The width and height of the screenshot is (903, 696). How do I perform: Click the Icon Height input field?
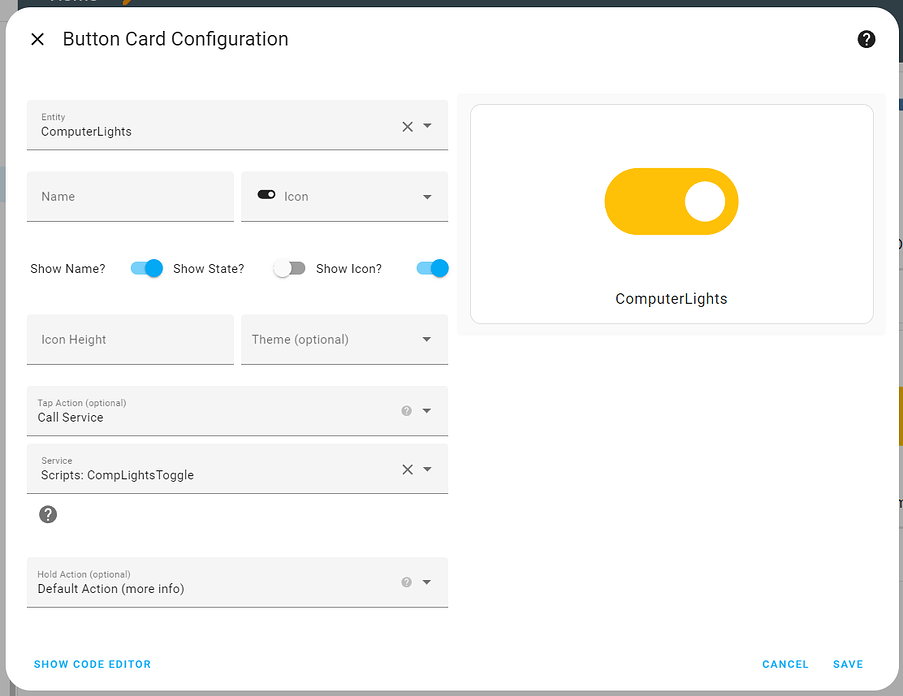[x=130, y=339]
